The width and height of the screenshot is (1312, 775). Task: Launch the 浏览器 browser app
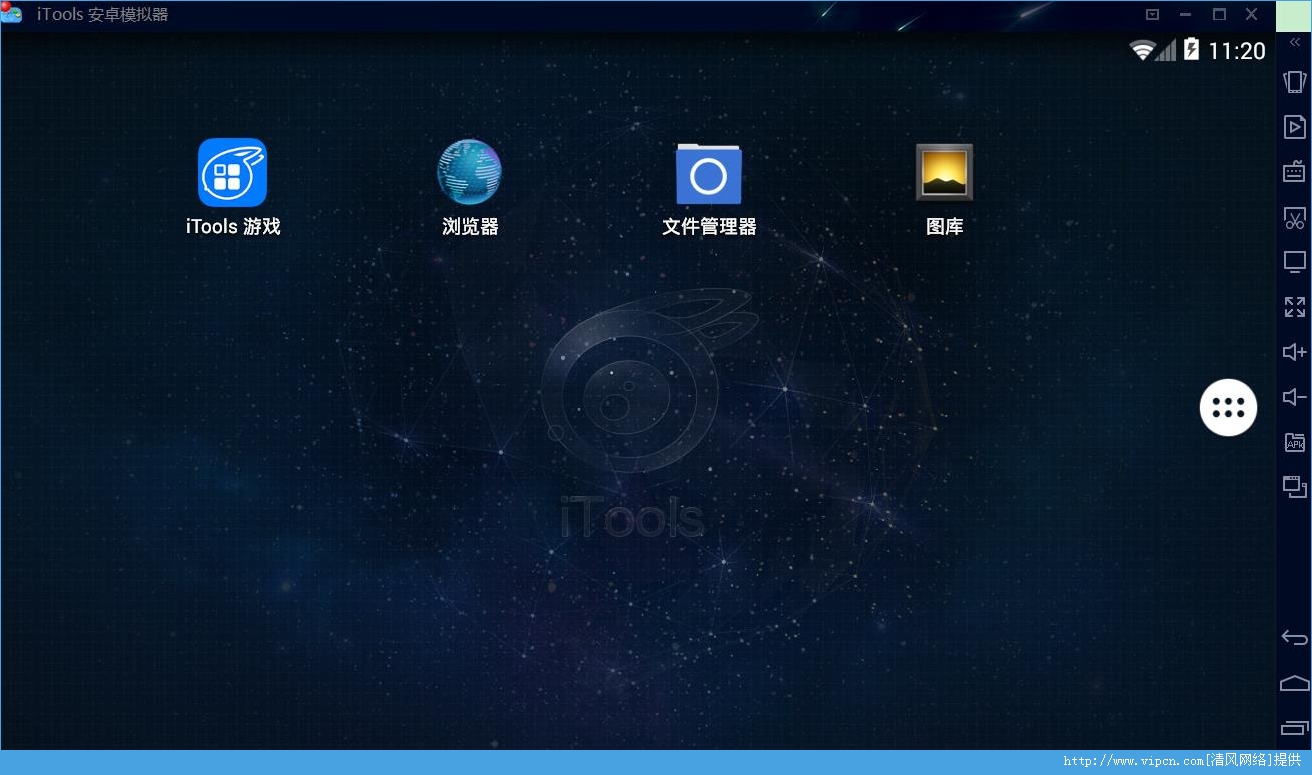pyautogui.click(x=469, y=172)
